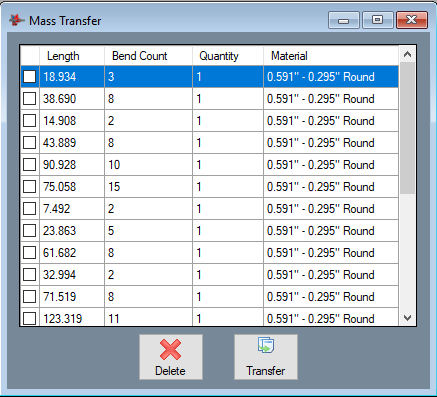Viewport: 437px width, 397px height.
Task: Check the box for length 123.319 row
Action: (x=30, y=318)
